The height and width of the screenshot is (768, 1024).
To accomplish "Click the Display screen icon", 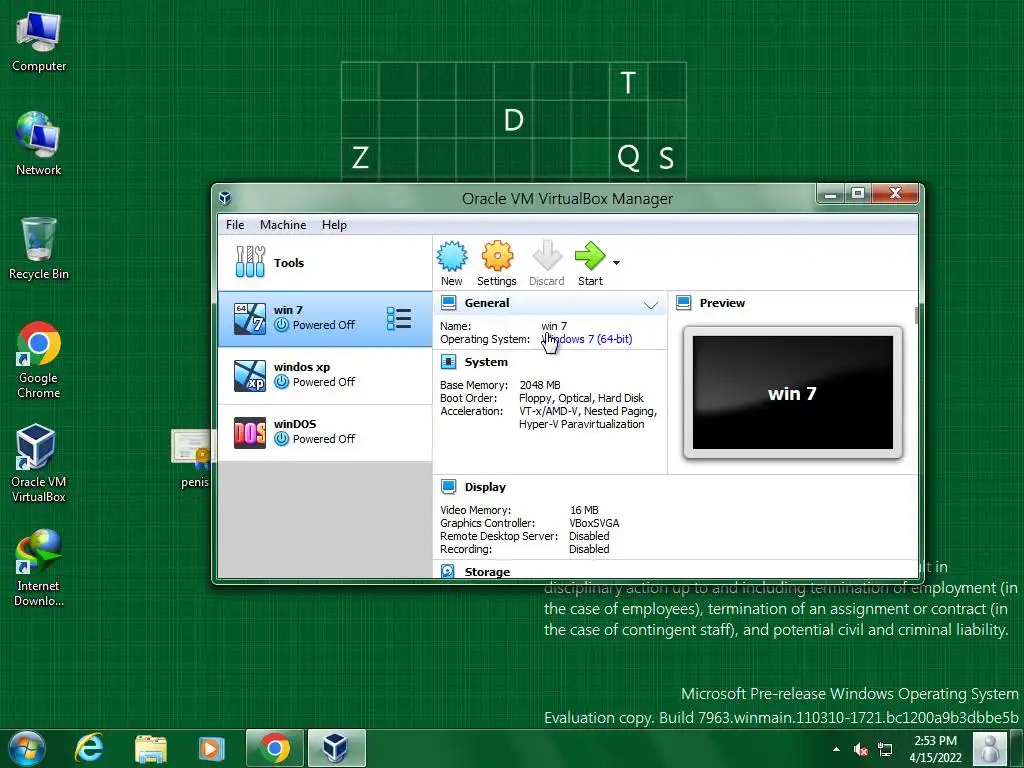I will [449, 487].
